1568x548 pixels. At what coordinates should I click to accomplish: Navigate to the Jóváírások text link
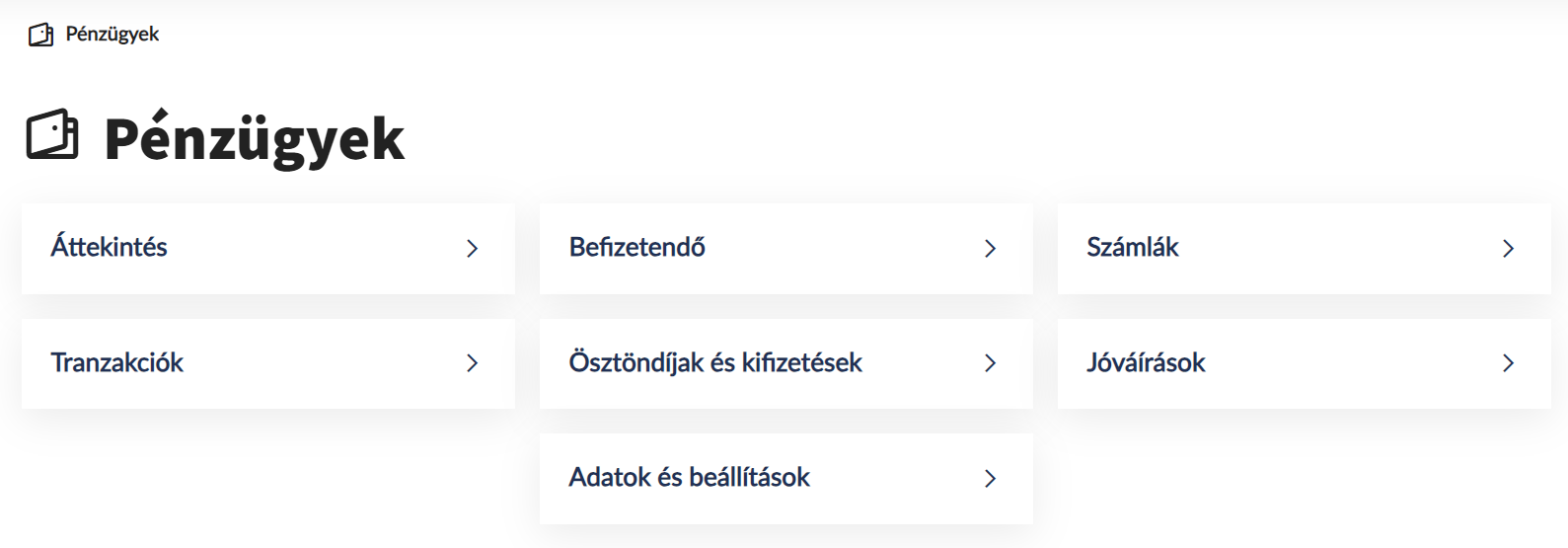click(1146, 362)
